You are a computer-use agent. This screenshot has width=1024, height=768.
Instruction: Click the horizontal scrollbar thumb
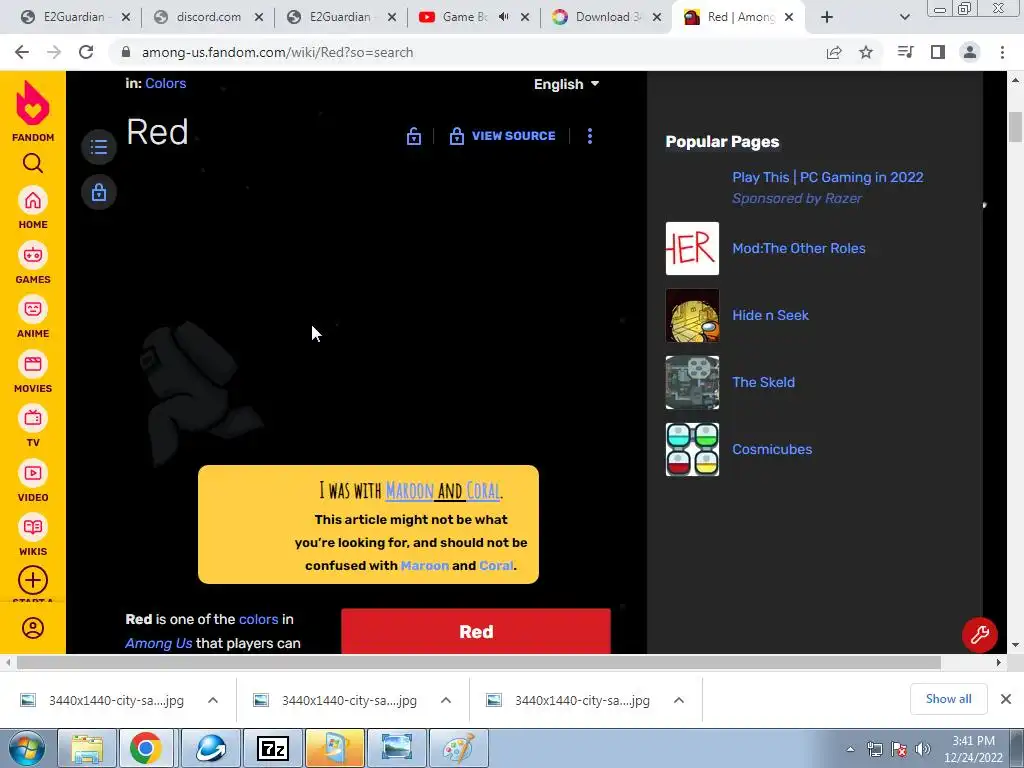[x=479, y=663]
